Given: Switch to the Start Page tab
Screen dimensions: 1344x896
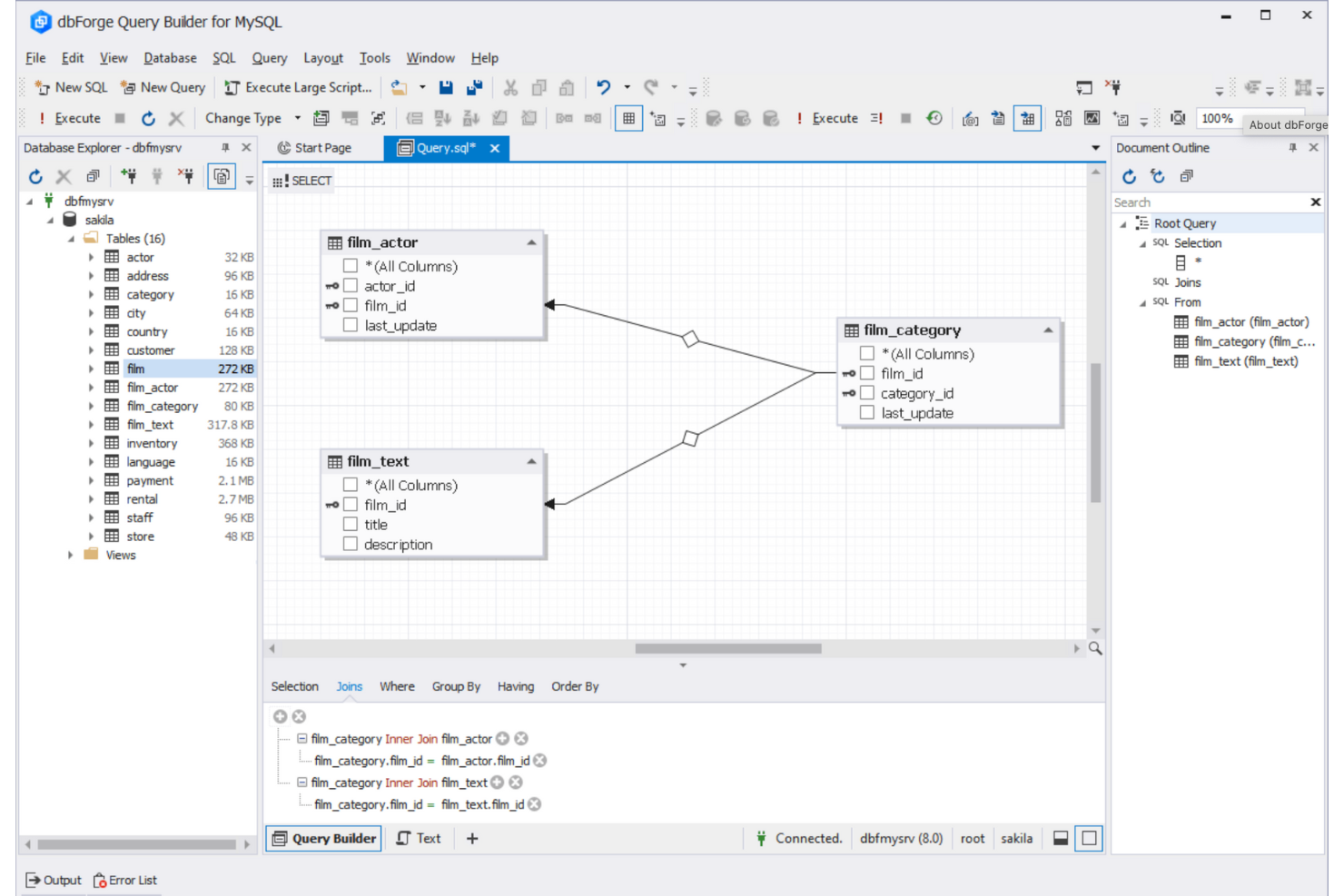Looking at the screenshot, I should pyautogui.click(x=321, y=147).
